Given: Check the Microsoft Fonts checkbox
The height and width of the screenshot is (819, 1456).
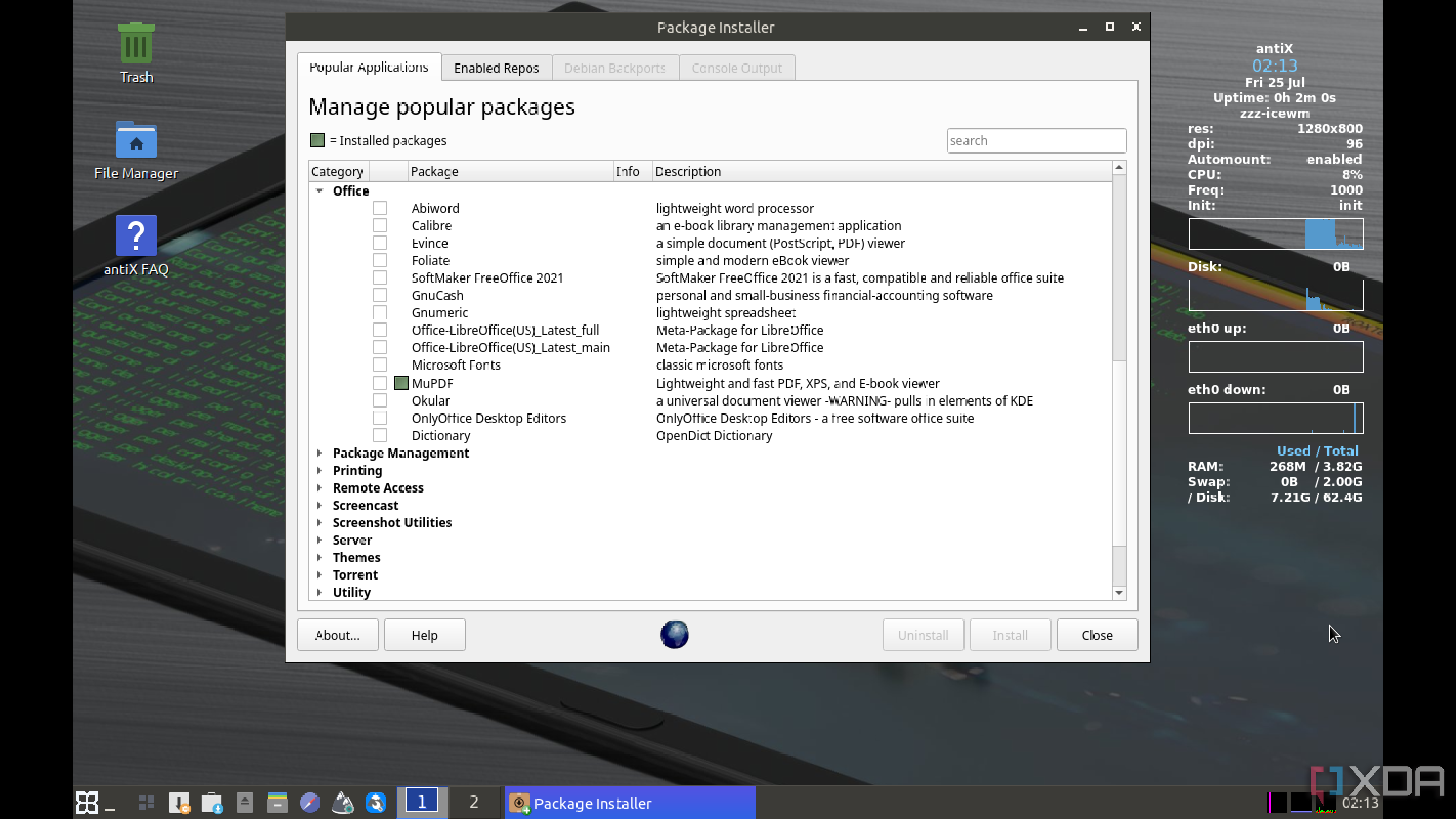Looking at the screenshot, I should (x=380, y=365).
